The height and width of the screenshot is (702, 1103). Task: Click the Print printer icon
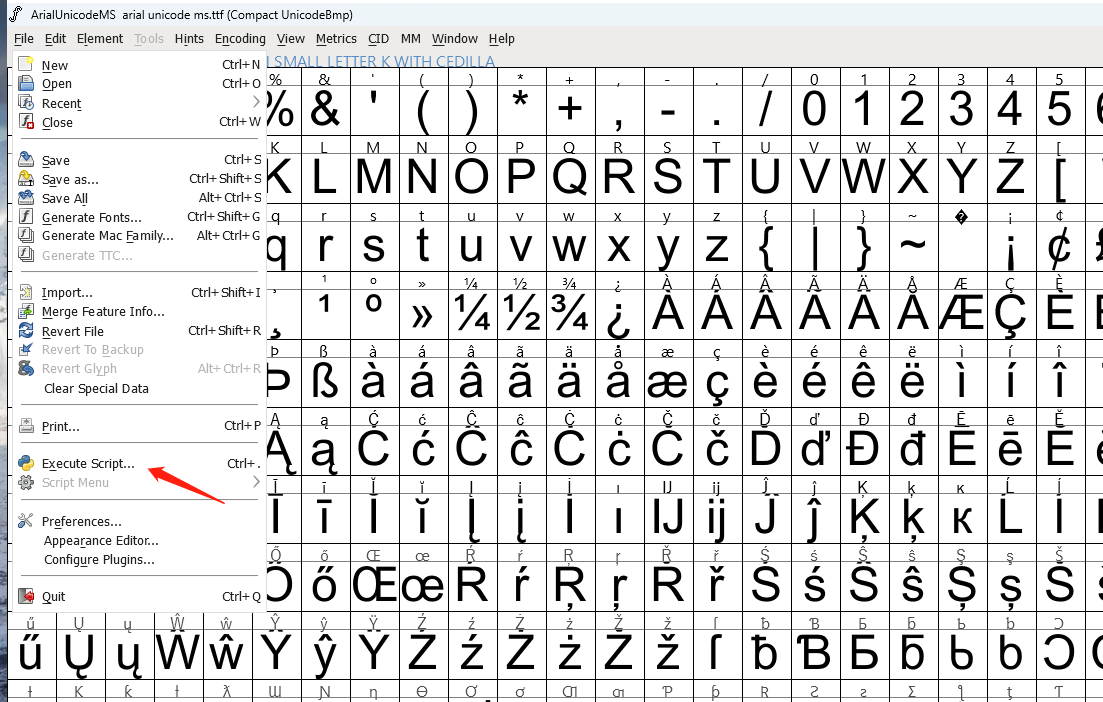26,426
